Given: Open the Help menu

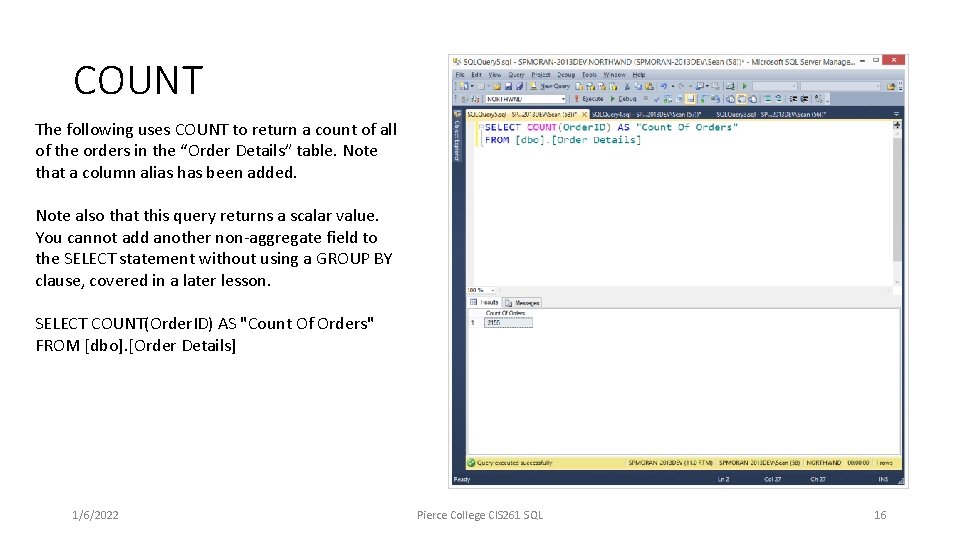Looking at the screenshot, I should tap(639, 75).
